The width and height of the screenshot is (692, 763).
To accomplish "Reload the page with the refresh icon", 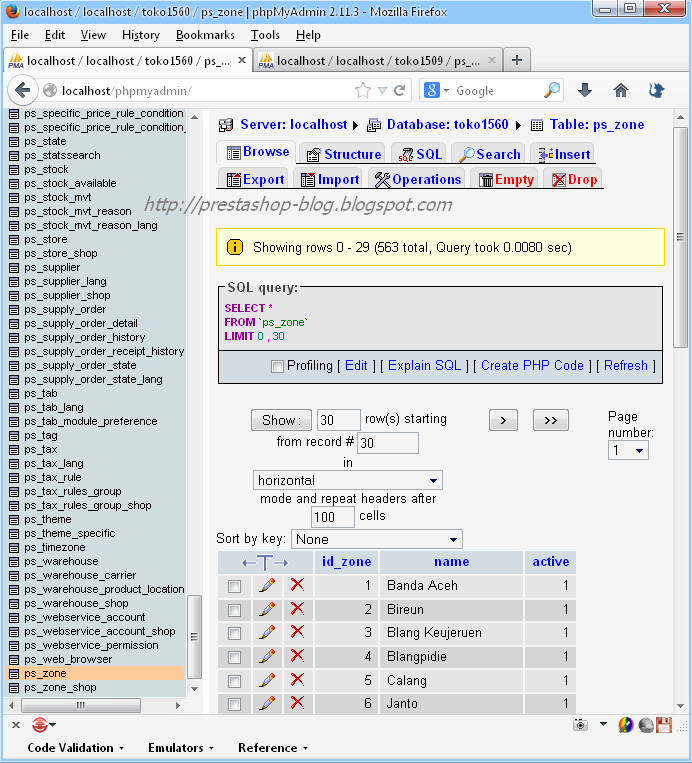I will click(x=400, y=90).
